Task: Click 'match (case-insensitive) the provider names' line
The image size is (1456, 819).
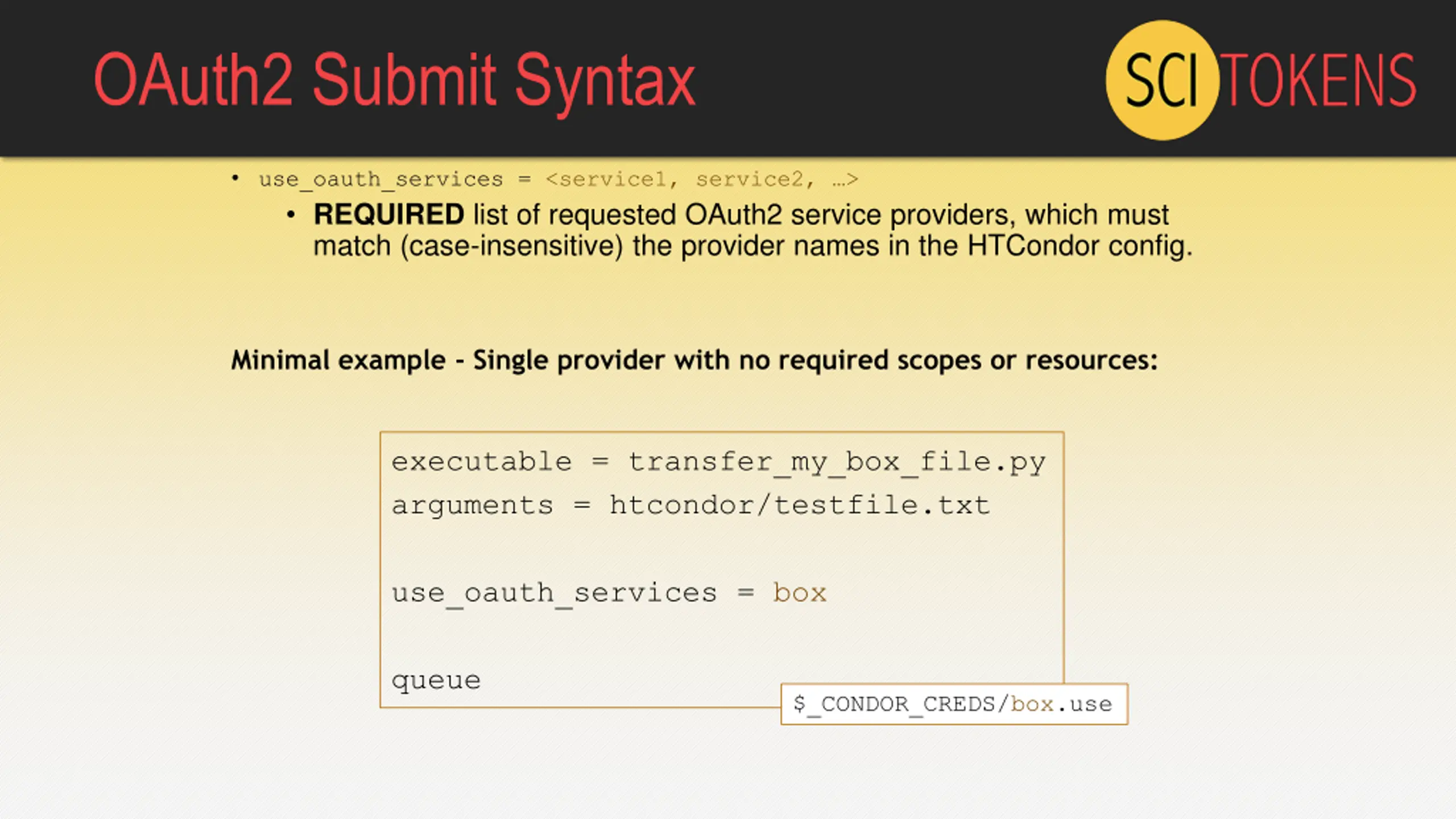Action: [753, 246]
